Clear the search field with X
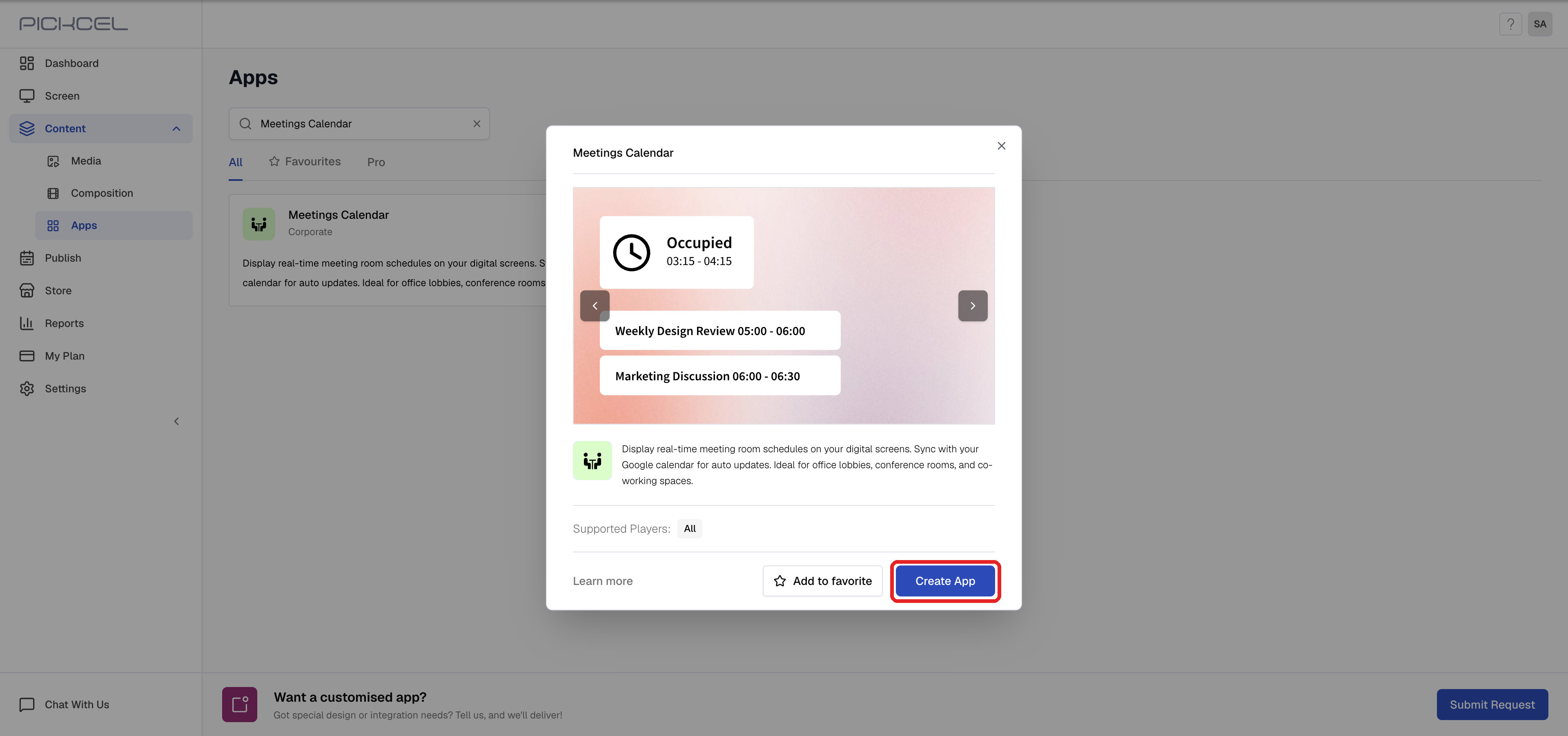The image size is (1568, 736). pos(477,123)
